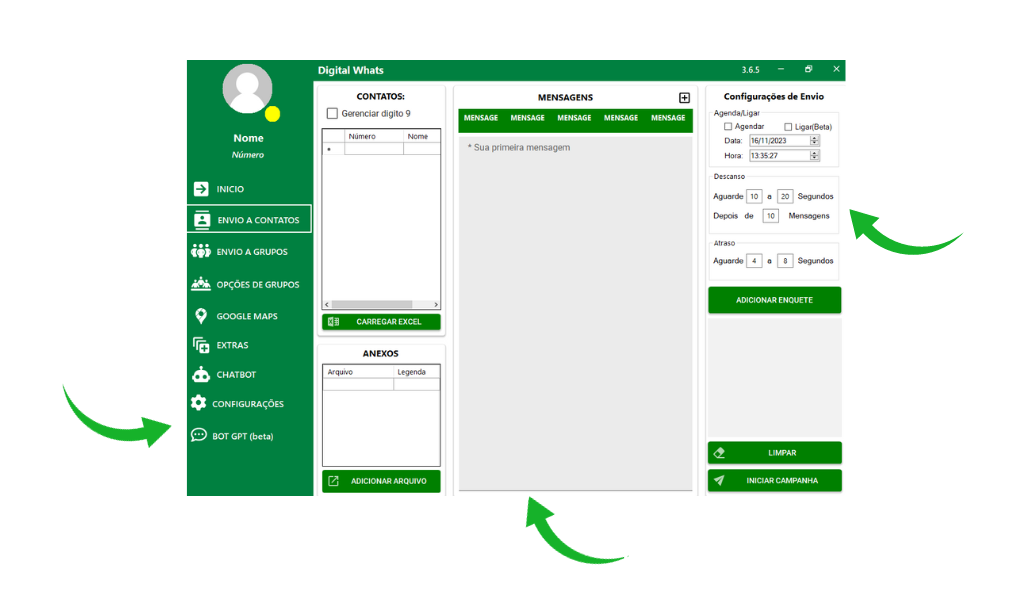
Task: Enable Gerenciar dígito 9 checkbox
Action: (332, 114)
